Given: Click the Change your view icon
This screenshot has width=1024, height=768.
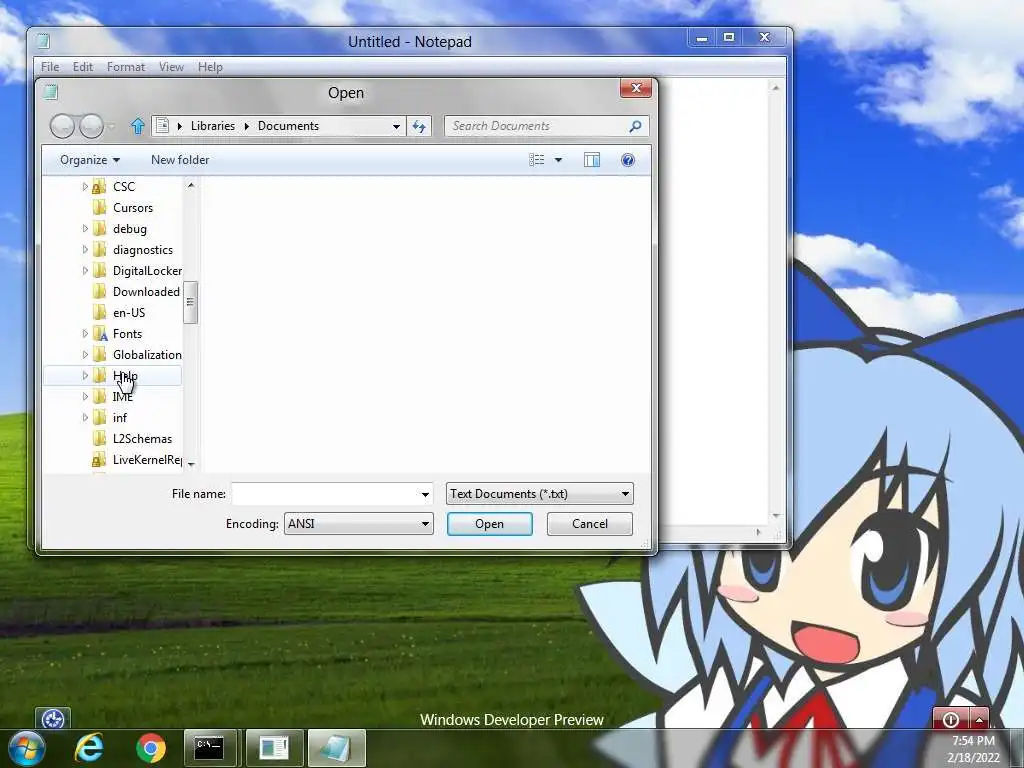Looking at the screenshot, I should 537,160.
